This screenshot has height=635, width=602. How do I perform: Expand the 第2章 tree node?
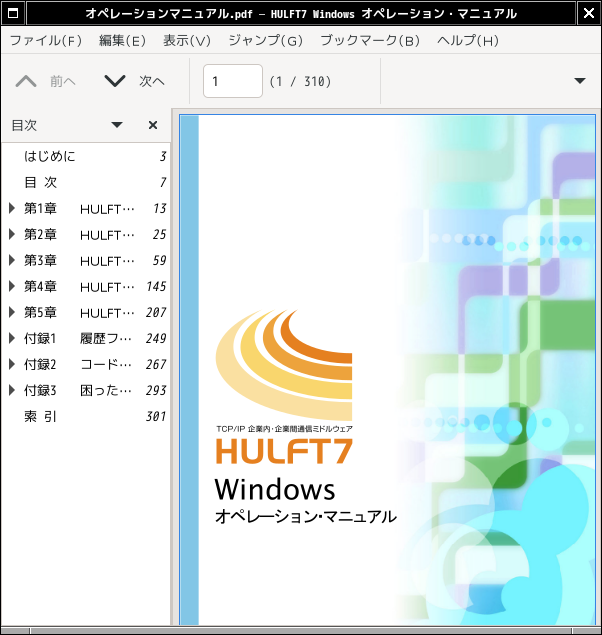12,234
